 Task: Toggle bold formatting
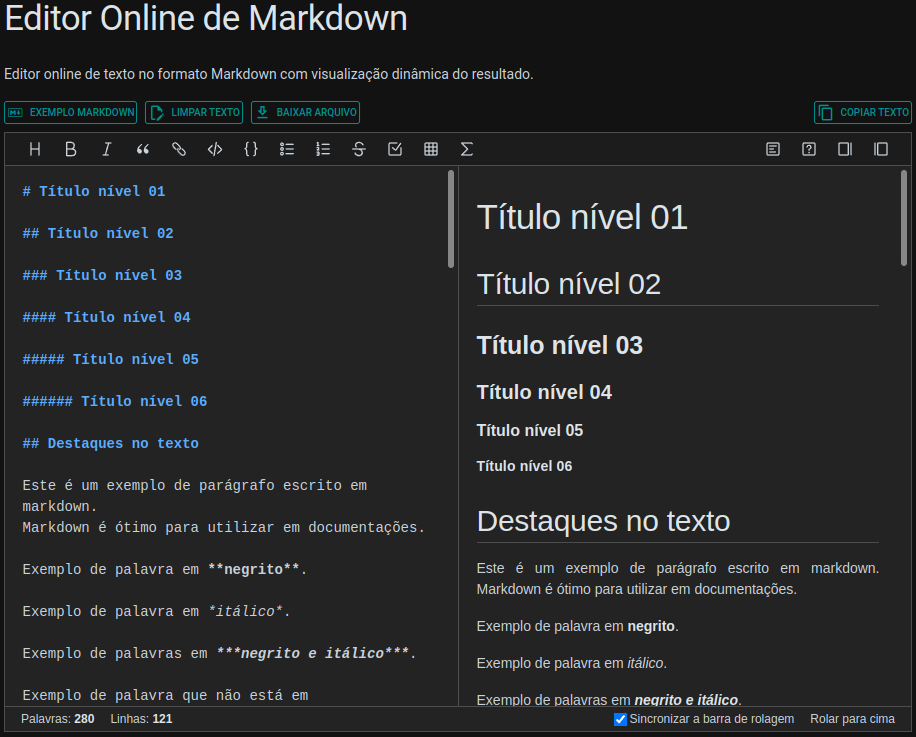pos(71,148)
